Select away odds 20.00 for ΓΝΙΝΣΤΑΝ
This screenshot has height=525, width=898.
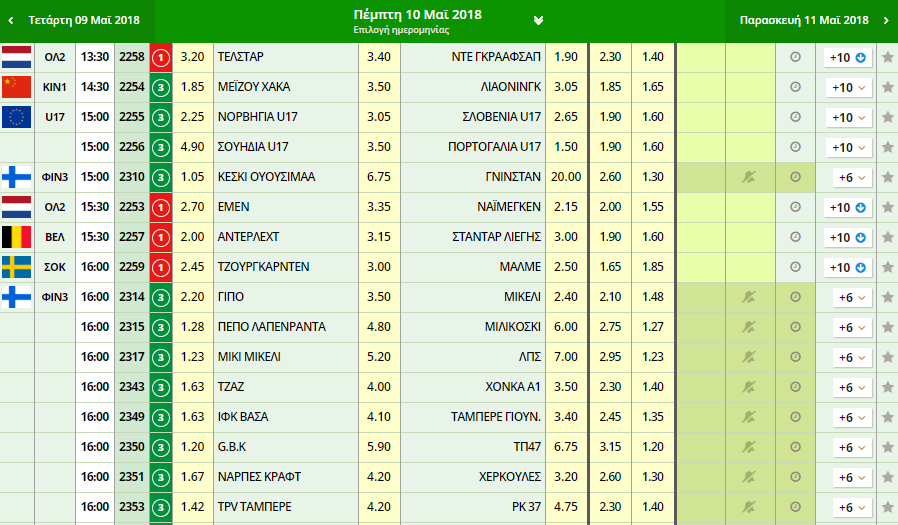[565, 177]
